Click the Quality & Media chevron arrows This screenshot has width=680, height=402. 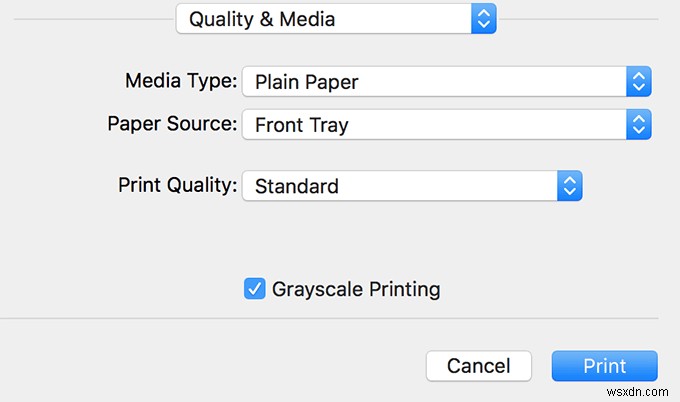tap(484, 18)
